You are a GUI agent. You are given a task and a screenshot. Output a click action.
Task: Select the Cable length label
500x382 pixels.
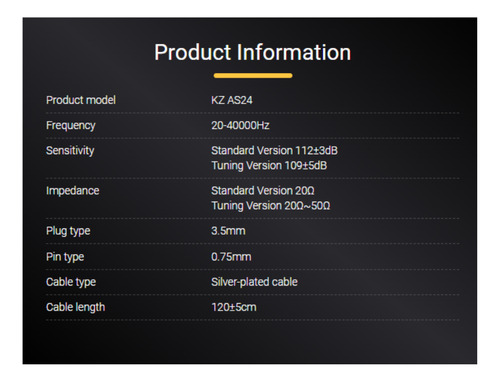click(x=75, y=307)
